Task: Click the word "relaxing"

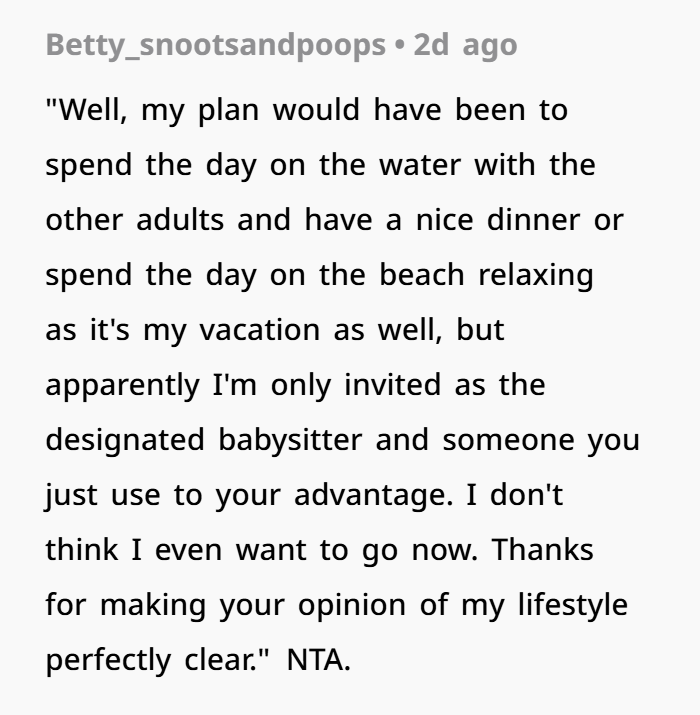Action: 536,275
